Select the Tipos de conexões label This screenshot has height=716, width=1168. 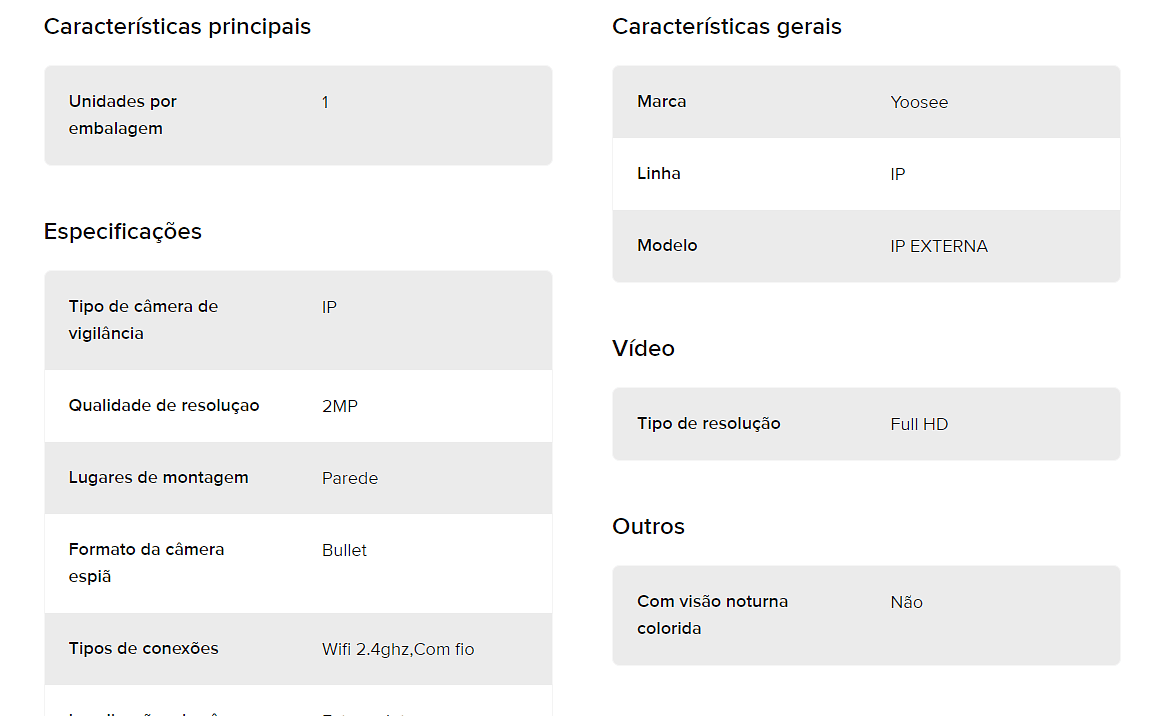coord(144,648)
